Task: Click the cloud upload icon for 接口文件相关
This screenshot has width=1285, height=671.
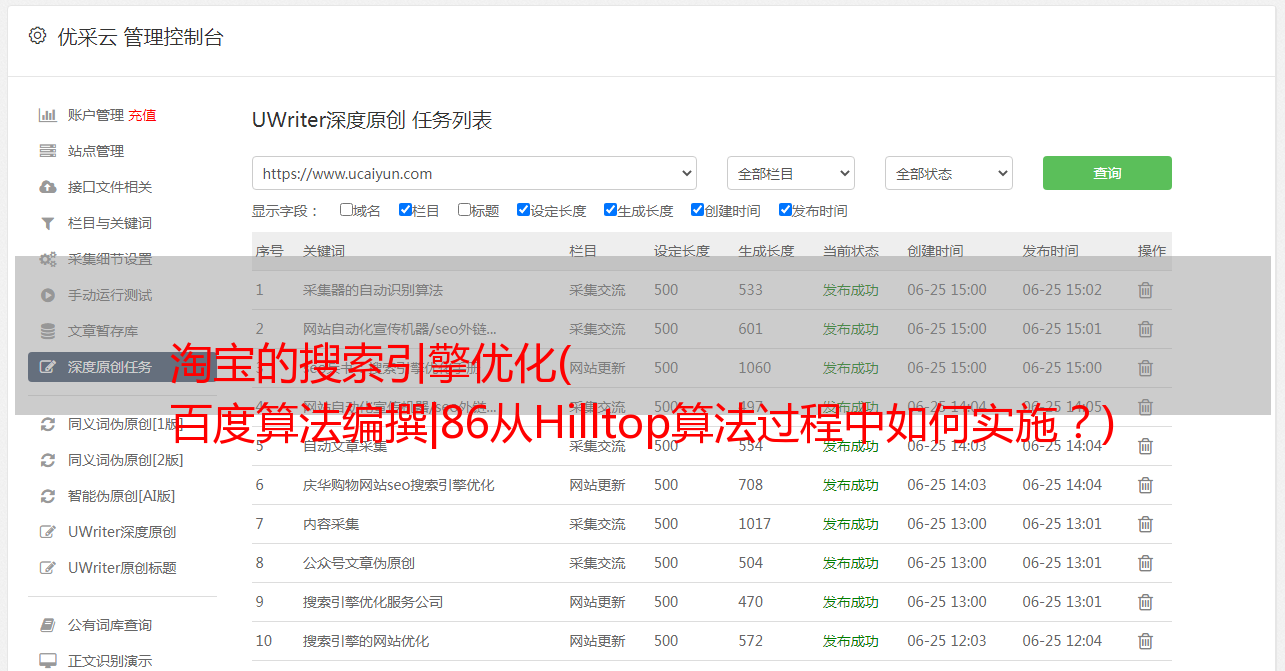Action: coord(47,187)
